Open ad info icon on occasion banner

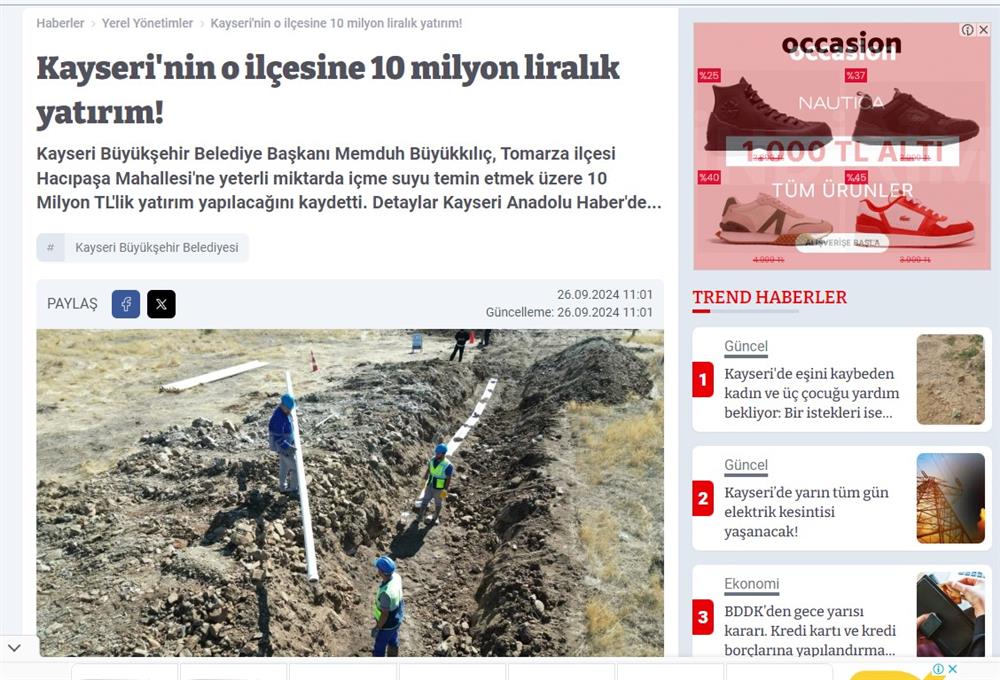tap(967, 30)
